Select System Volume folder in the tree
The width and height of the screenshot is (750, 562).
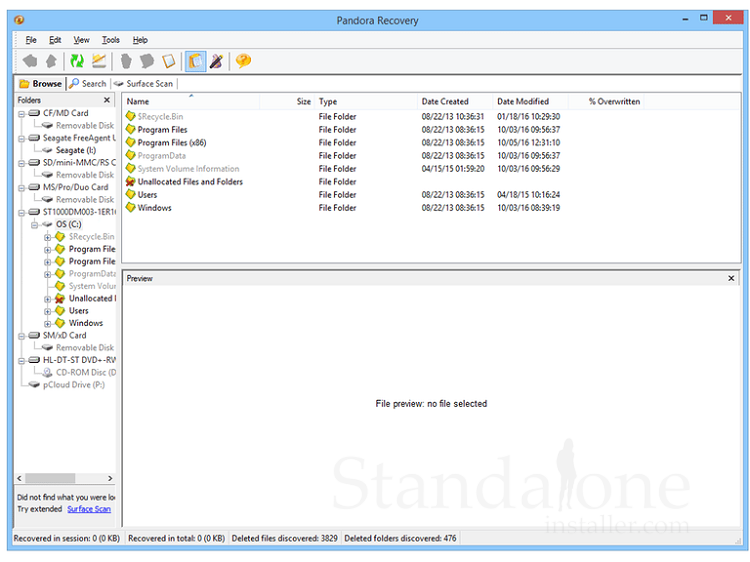coord(92,286)
